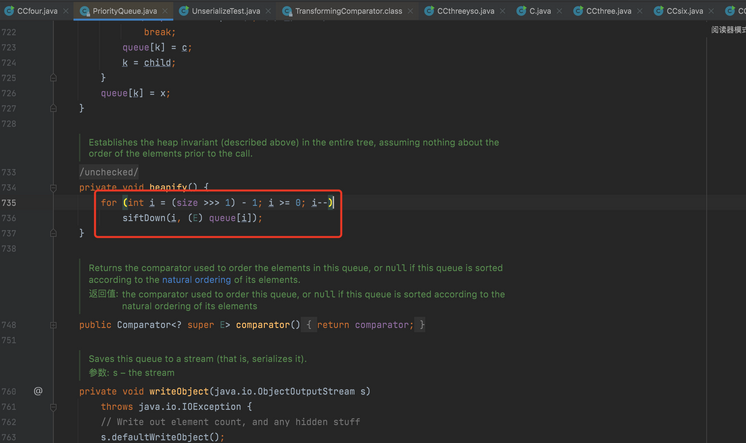Close the TransformingComparator.class tab
The height and width of the screenshot is (443, 746).
click(x=410, y=11)
